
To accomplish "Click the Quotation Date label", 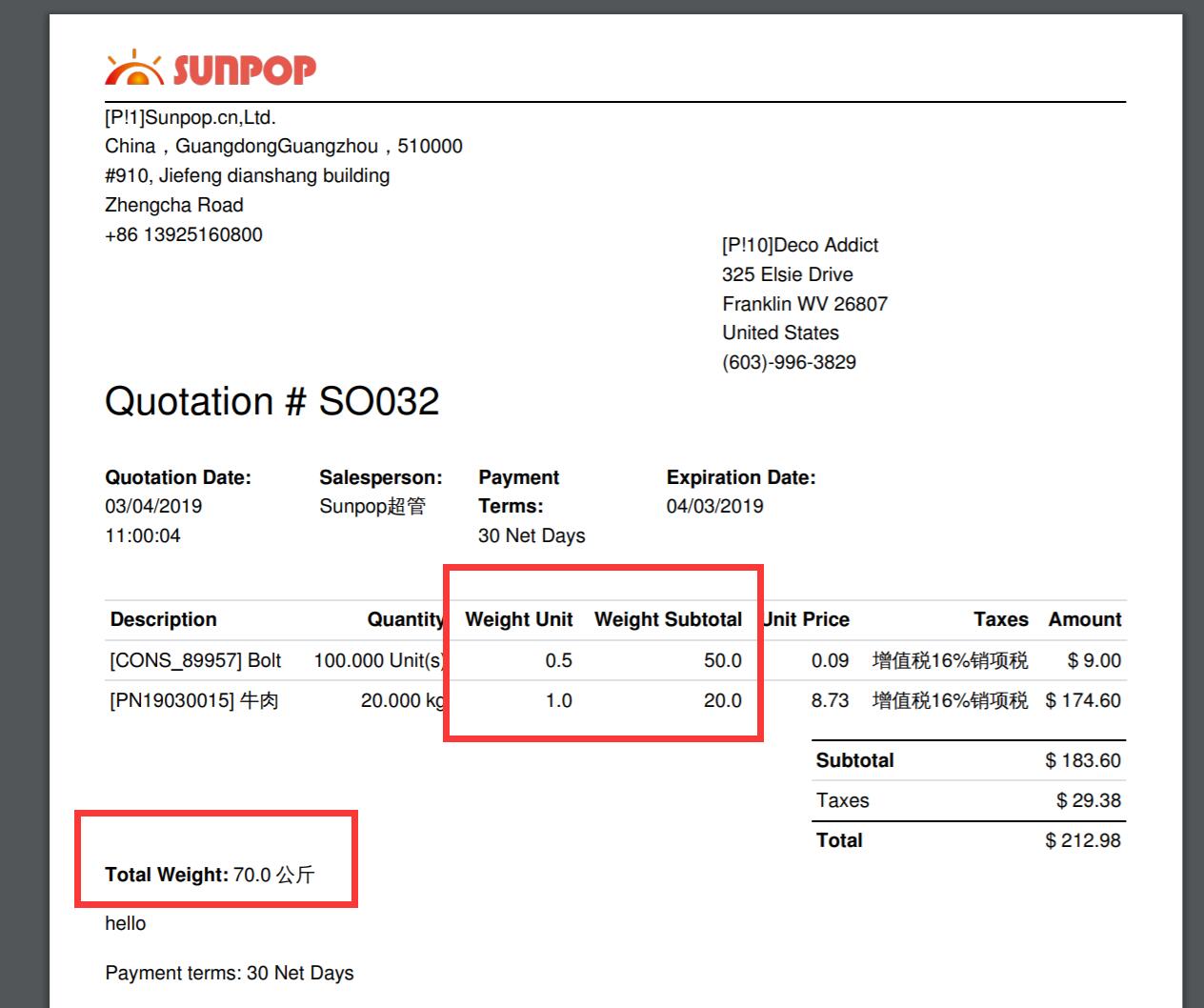I will (178, 477).
